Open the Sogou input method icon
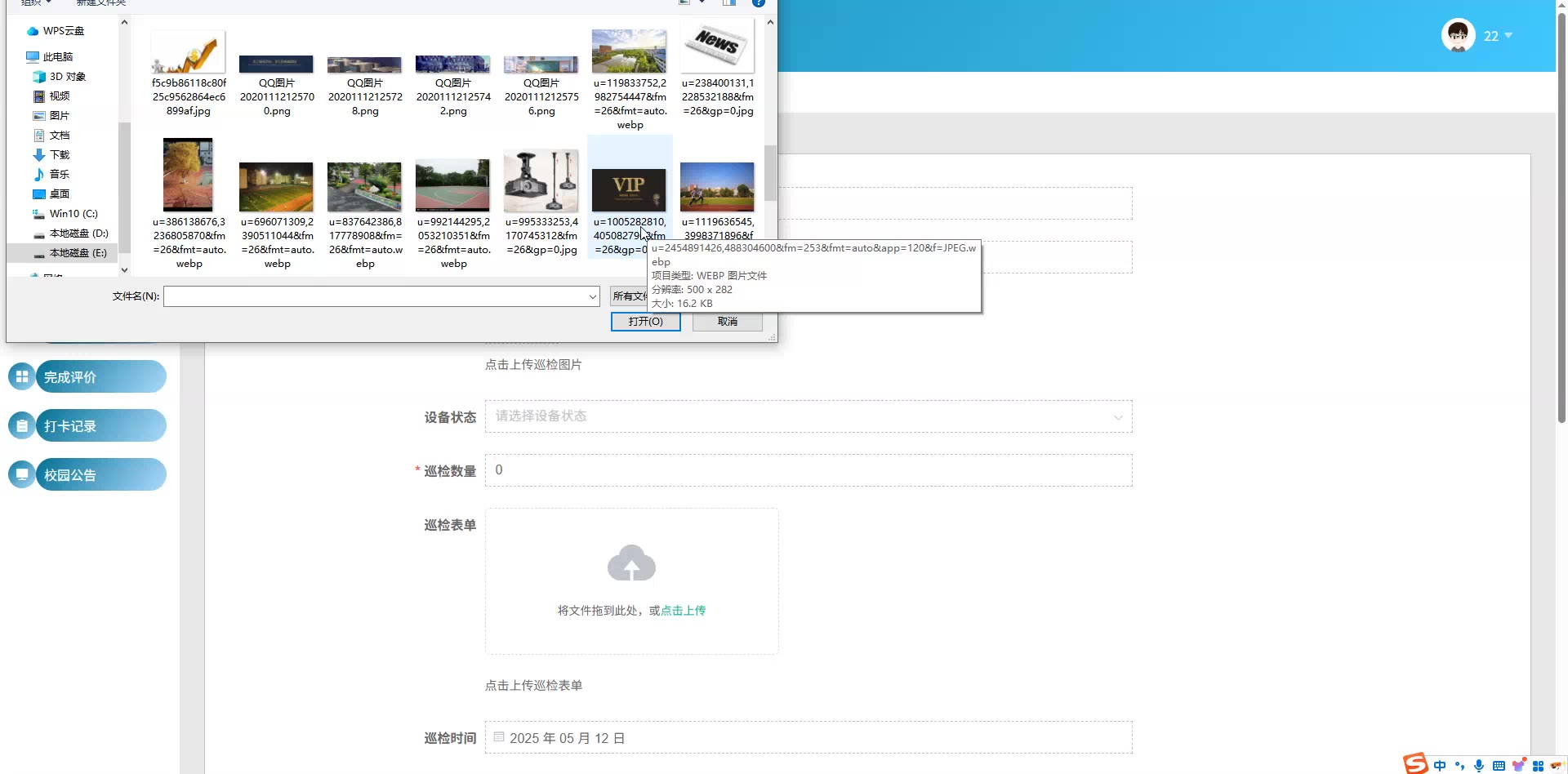 (x=1415, y=763)
